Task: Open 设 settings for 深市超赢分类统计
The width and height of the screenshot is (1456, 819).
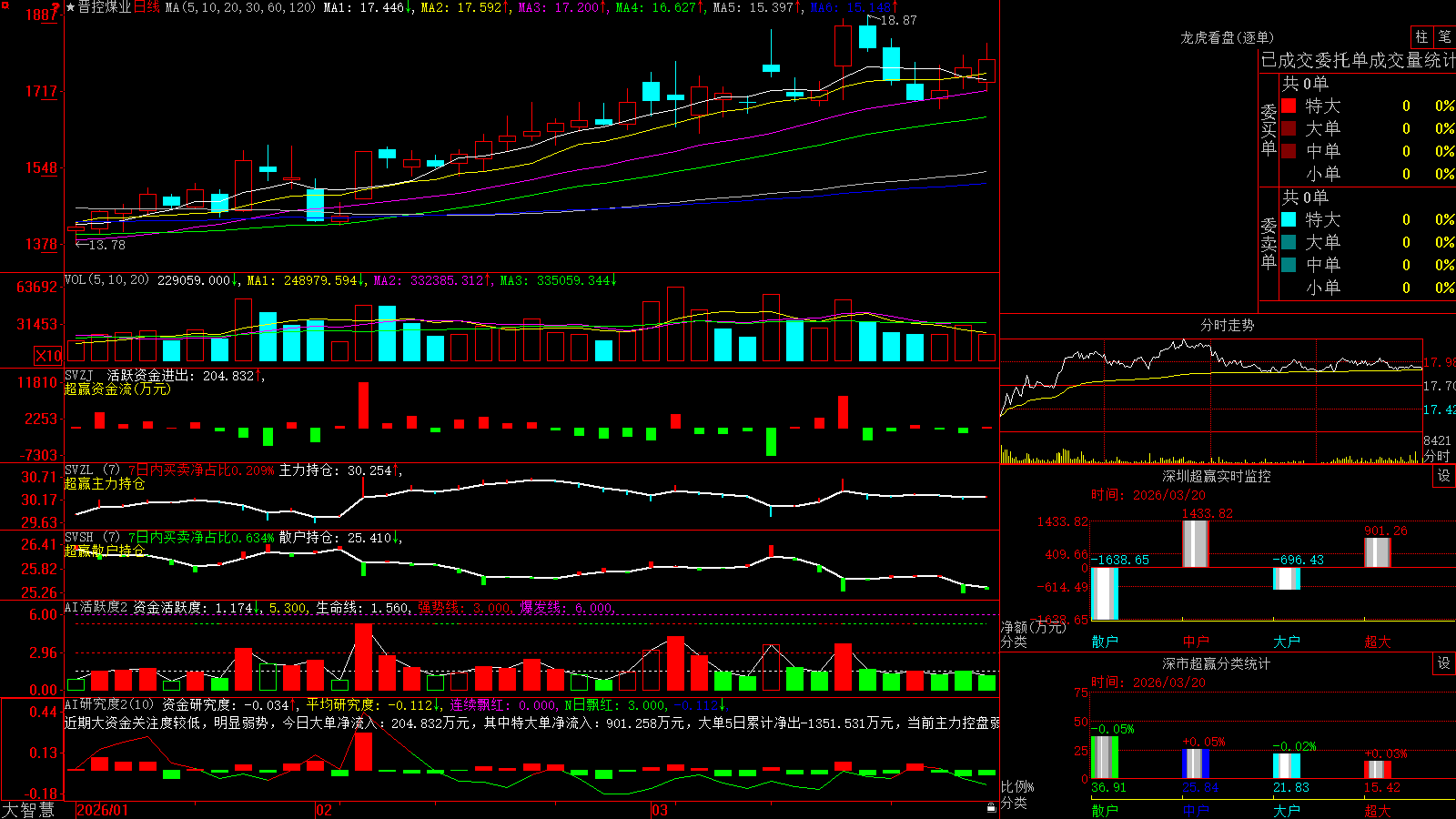Action: pyautogui.click(x=1444, y=663)
